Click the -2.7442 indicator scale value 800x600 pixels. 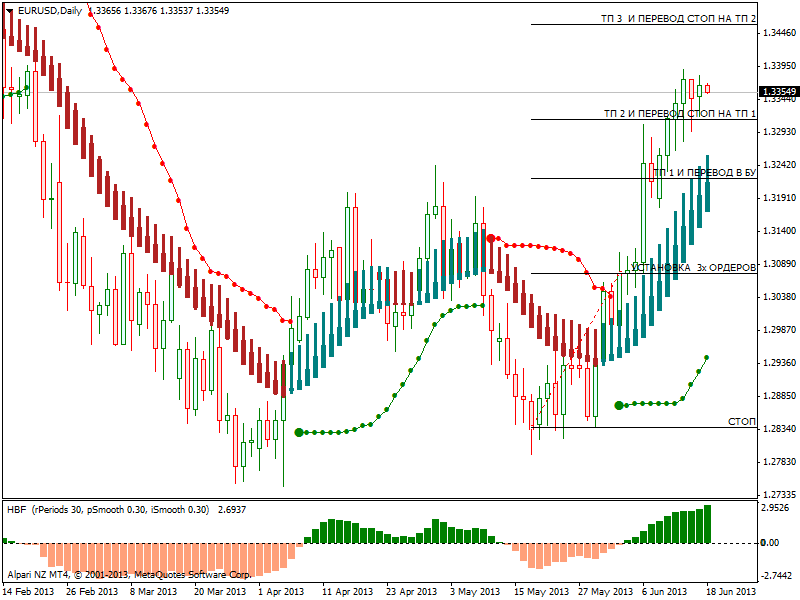tap(777, 576)
